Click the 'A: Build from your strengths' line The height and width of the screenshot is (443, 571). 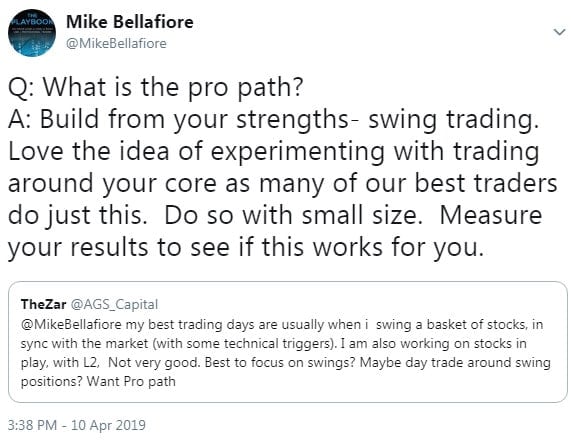[273, 120]
